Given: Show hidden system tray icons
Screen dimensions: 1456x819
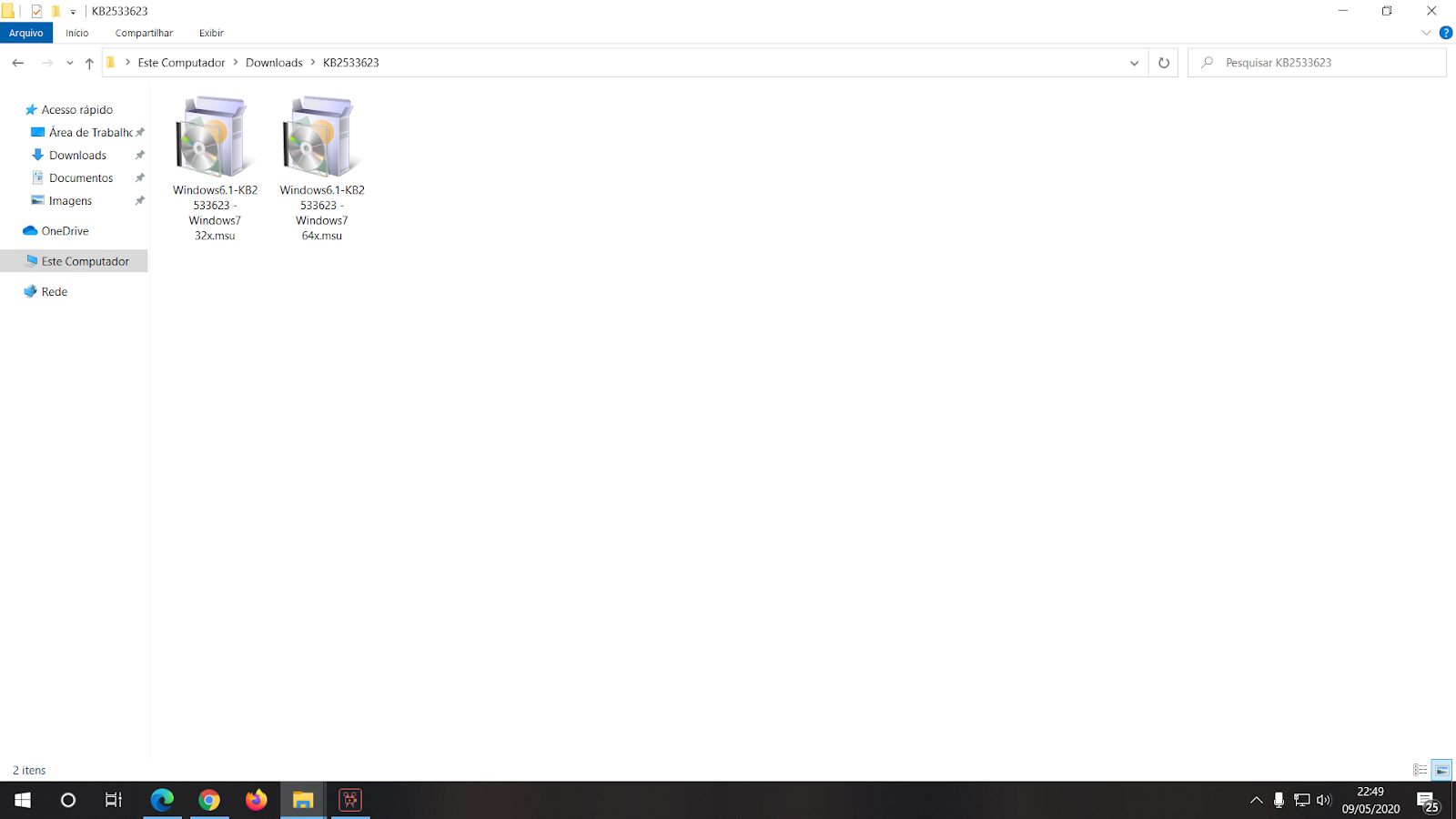Looking at the screenshot, I should pyautogui.click(x=1257, y=800).
